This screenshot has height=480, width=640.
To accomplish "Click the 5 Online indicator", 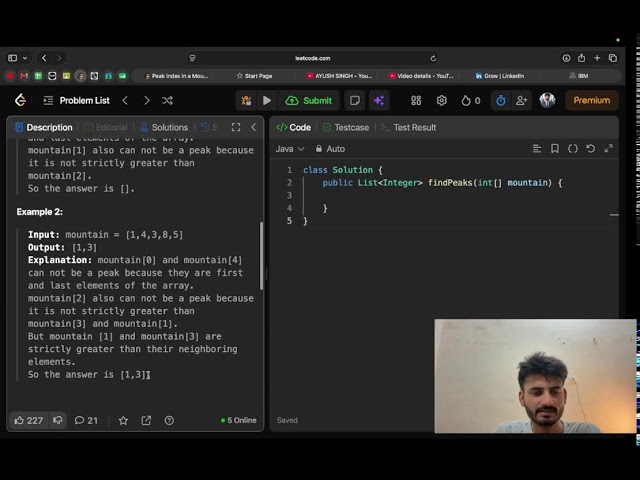I will pos(239,420).
